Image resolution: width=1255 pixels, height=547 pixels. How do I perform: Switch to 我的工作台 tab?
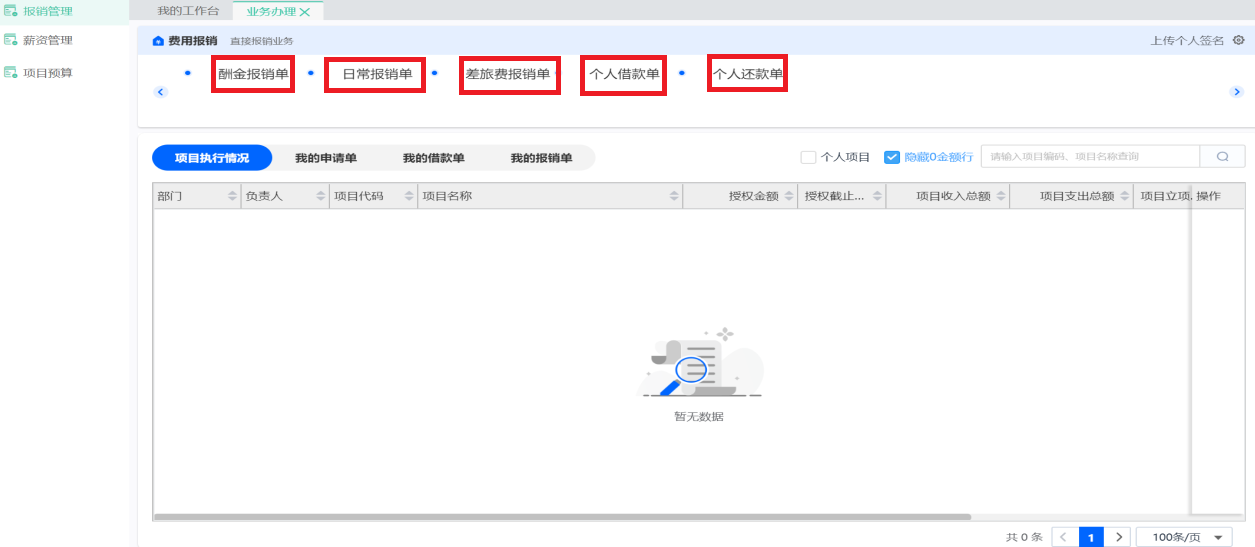(188, 11)
